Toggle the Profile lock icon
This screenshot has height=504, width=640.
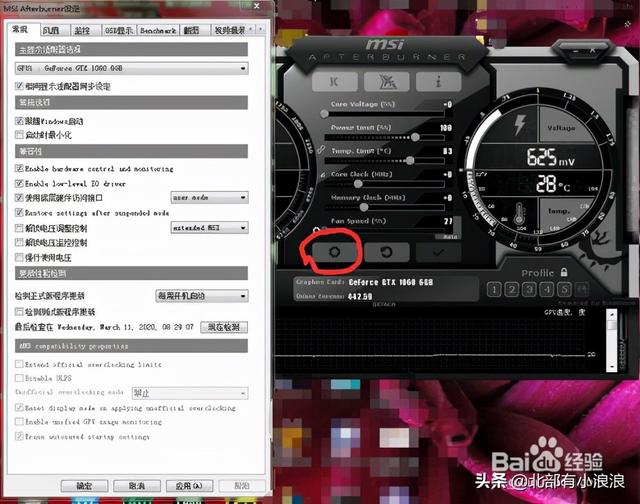pos(564,272)
